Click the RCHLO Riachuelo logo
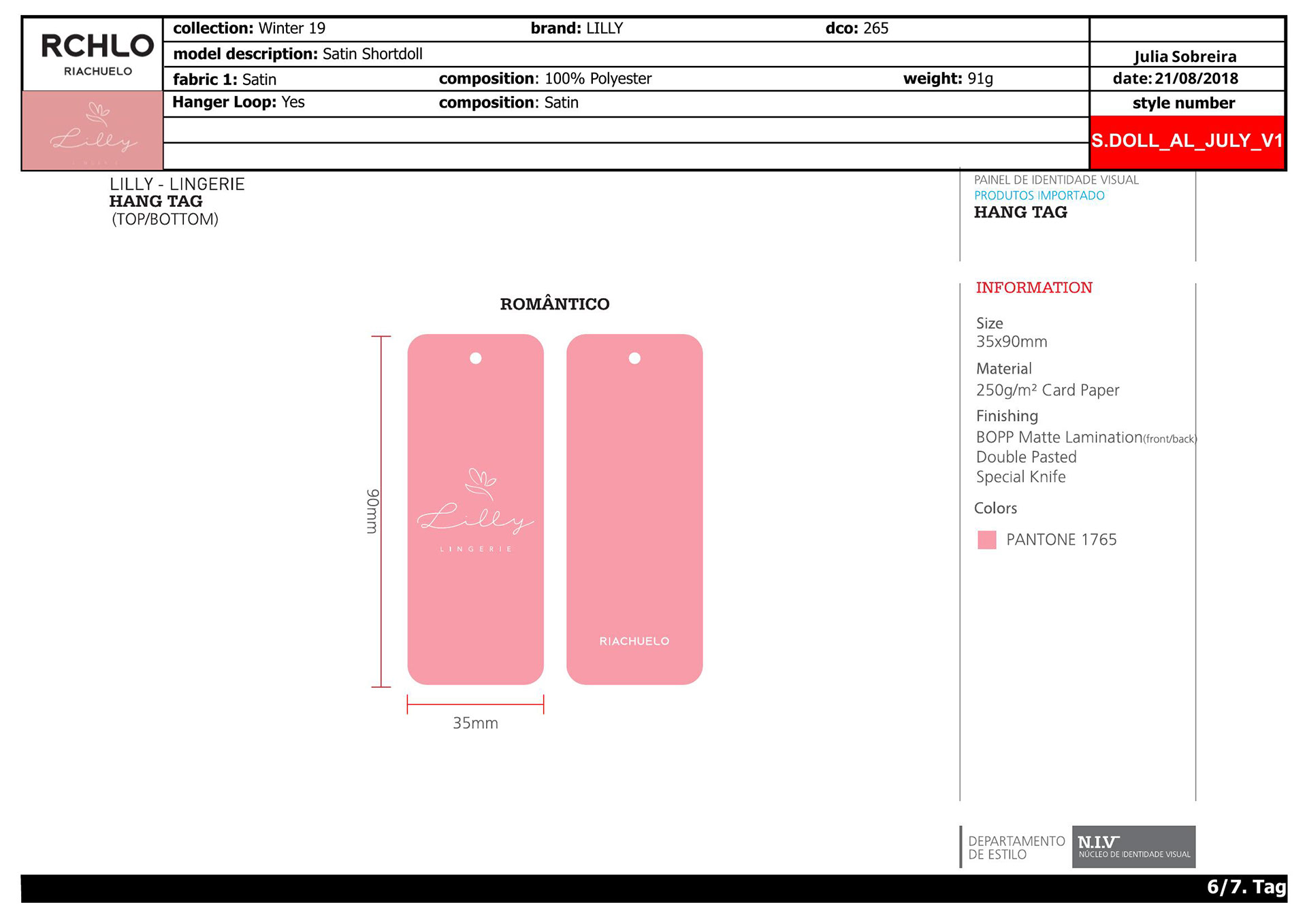Viewport: 1307px width, 924px height. (x=97, y=54)
